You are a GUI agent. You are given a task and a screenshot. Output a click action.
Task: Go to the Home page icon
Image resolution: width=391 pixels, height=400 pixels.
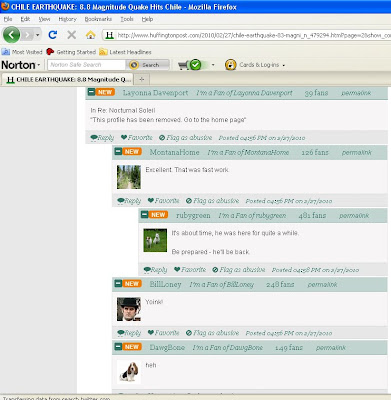click(90, 35)
